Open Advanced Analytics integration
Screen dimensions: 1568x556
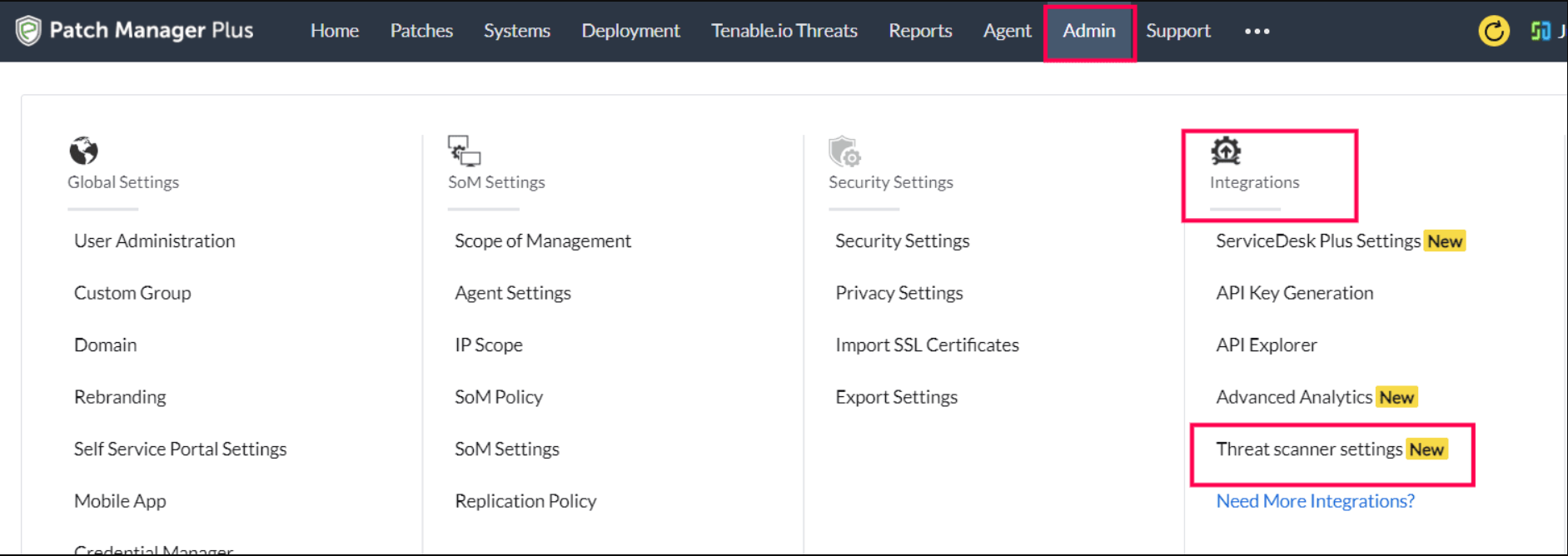(x=1293, y=397)
